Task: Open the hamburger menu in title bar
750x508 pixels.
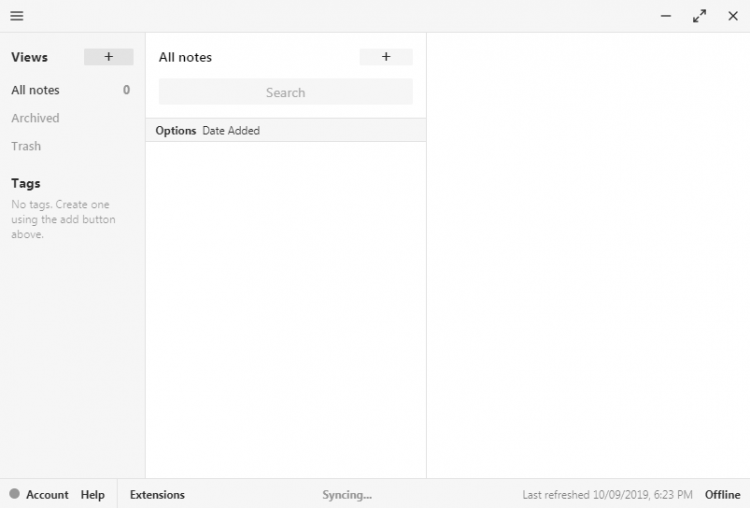Action: (x=17, y=16)
